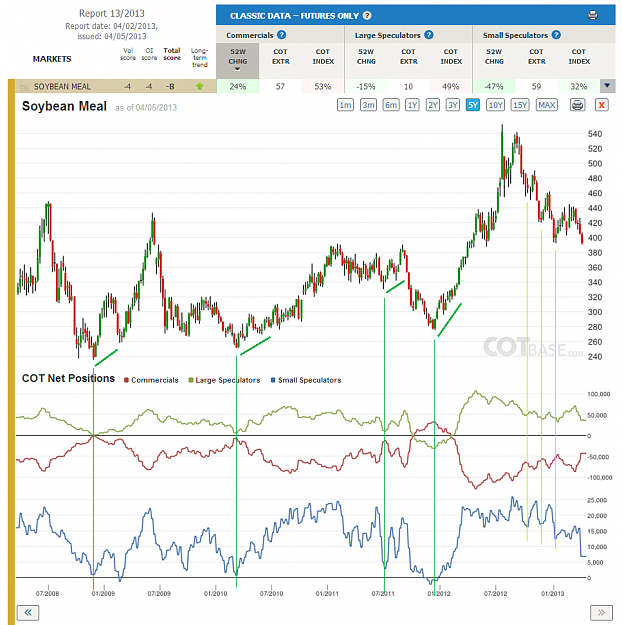This screenshot has width=622, height=625.
Task: Select the SOYBEAN MEAL market row
Action: pyautogui.click(x=116, y=86)
